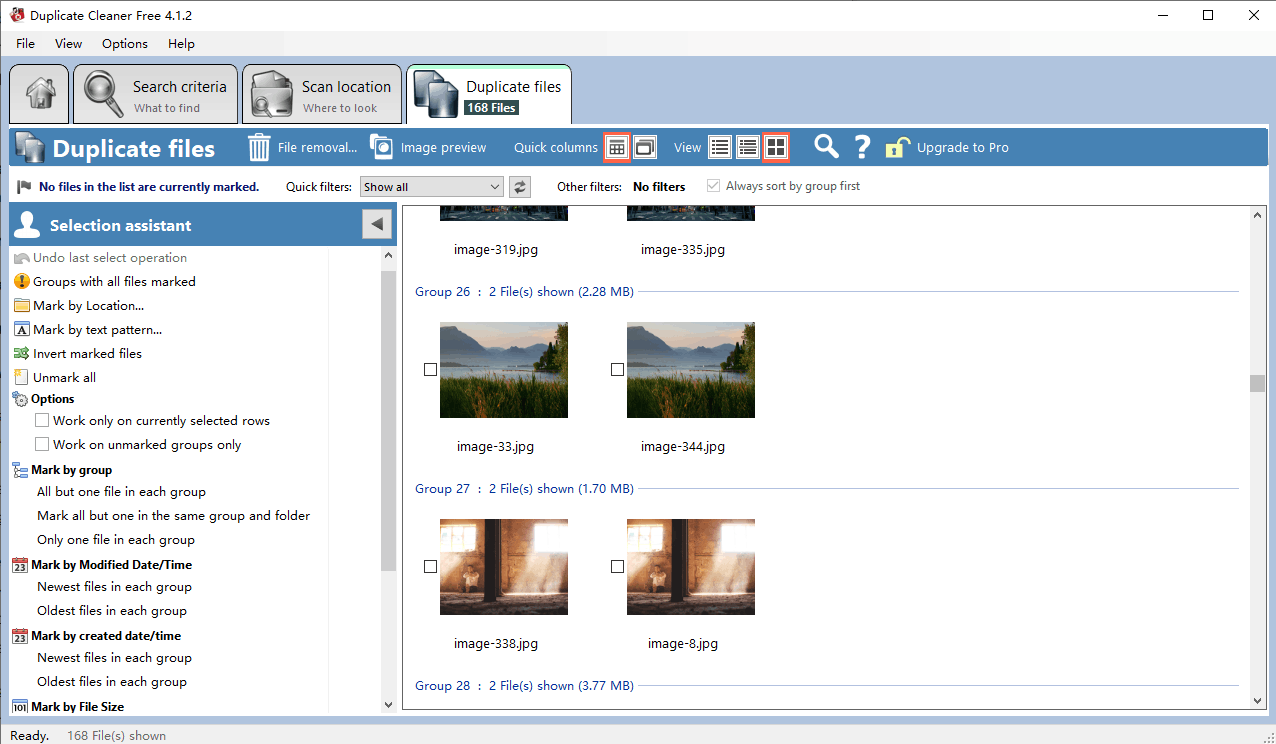This screenshot has width=1276, height=744.
Task: Open Image preview from the toolbar
Action: [428, 147]
